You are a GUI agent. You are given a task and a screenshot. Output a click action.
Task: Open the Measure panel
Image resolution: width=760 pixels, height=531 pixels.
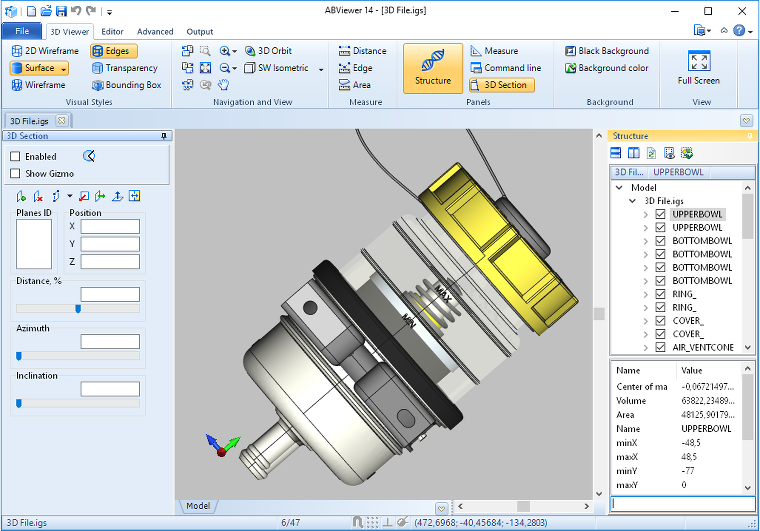494,51
